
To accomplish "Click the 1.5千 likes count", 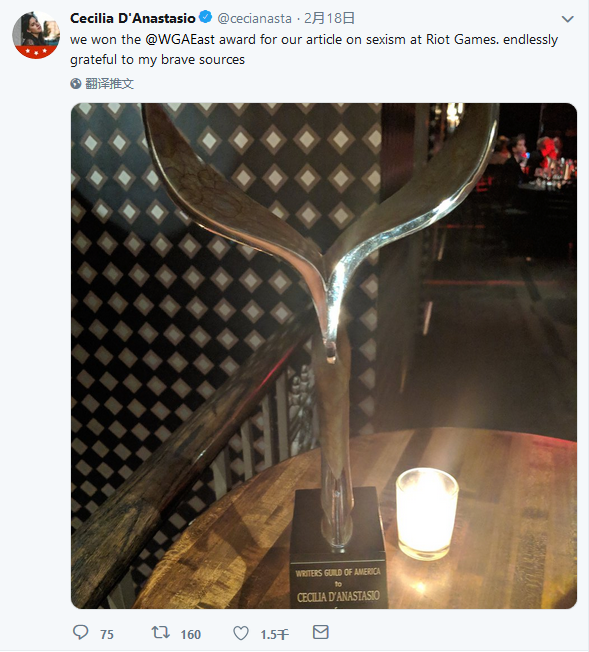I will (274, 635).
